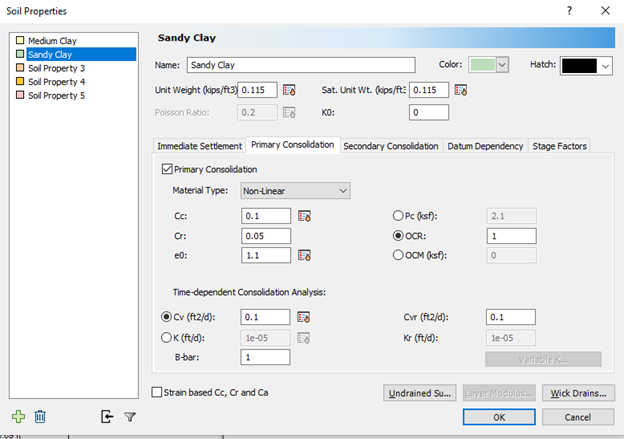Image resolution: width=624 pixels, height=439 pixels.
Task: Open the Material Type dropdown
Action: [x=295, y=190]
